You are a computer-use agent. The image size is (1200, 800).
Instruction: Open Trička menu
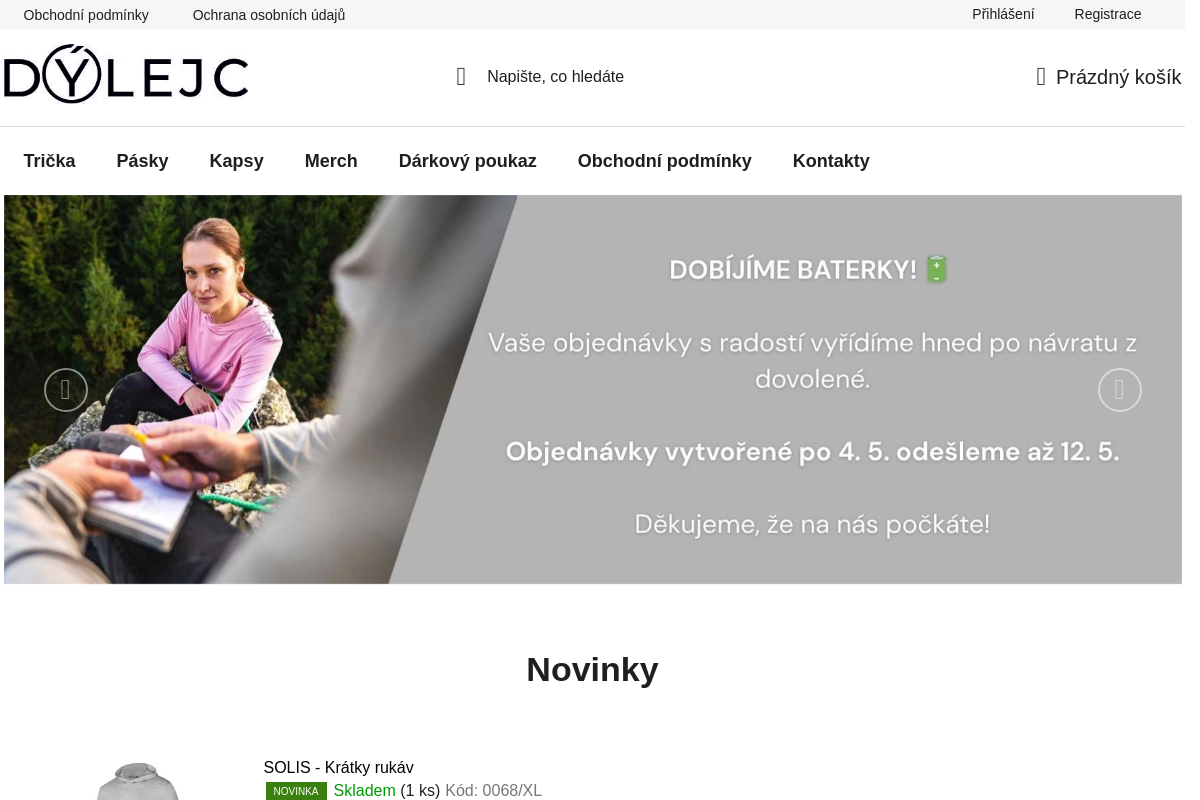tap(50, 161)
